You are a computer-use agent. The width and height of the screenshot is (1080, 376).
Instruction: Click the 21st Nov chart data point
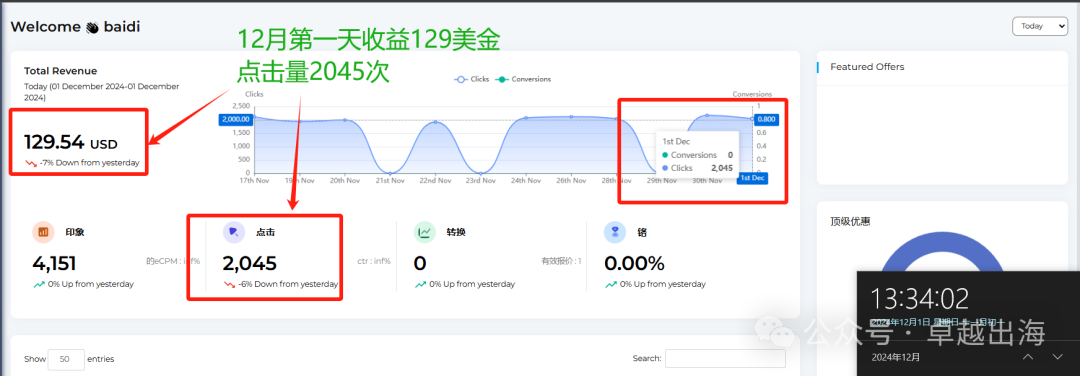pos(391,173)
